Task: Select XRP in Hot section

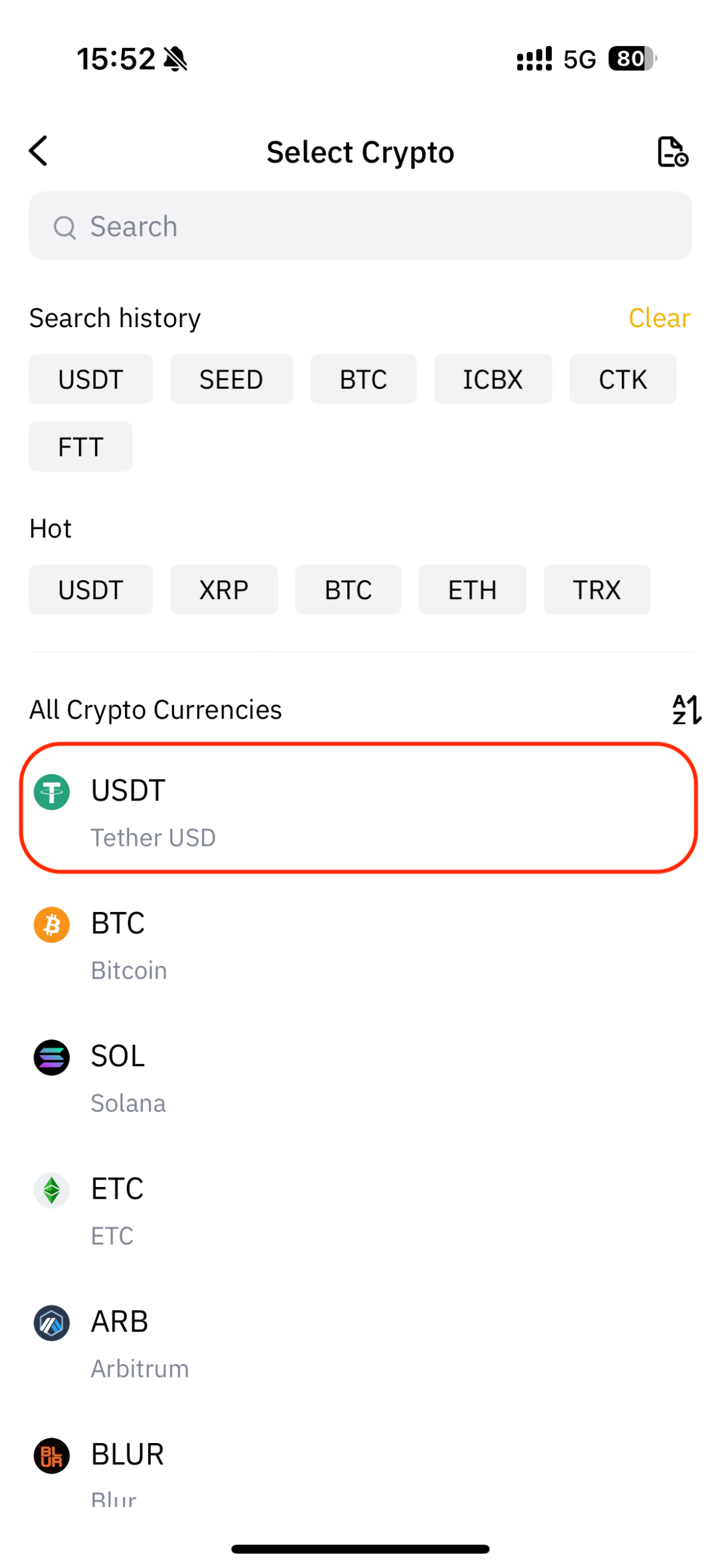Action: 224,589
